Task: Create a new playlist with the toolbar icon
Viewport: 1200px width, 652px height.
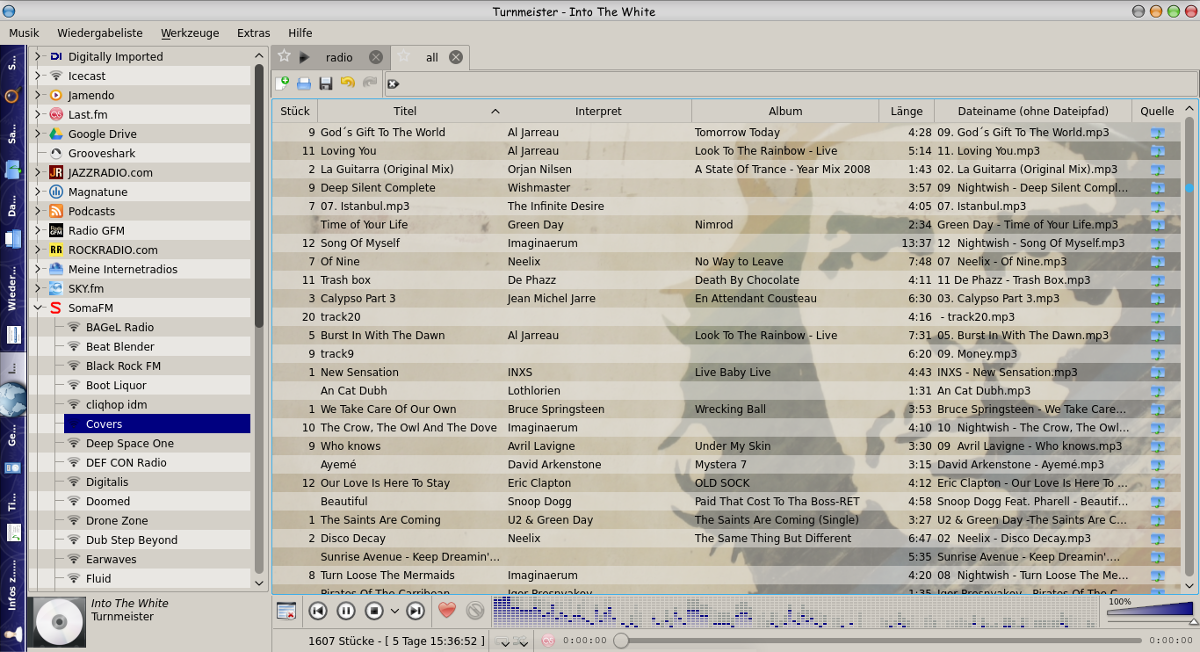Action: pyautogui.click(x=283, y=84)
